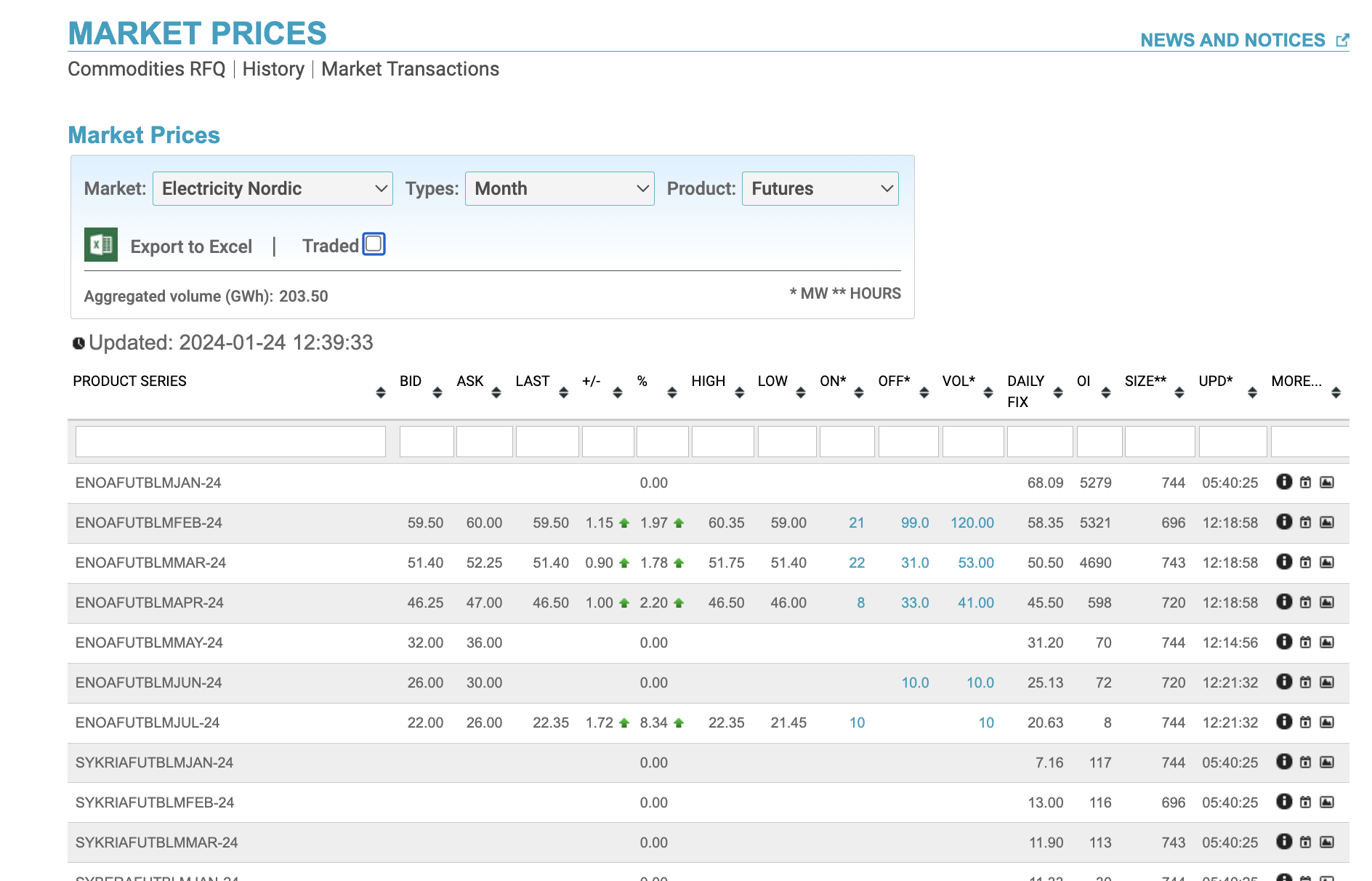Click chart icon for ENOAFUTBLMMAY-24 row
The height and width of the screenshot is (881, 1372).
pos(1326,643)
